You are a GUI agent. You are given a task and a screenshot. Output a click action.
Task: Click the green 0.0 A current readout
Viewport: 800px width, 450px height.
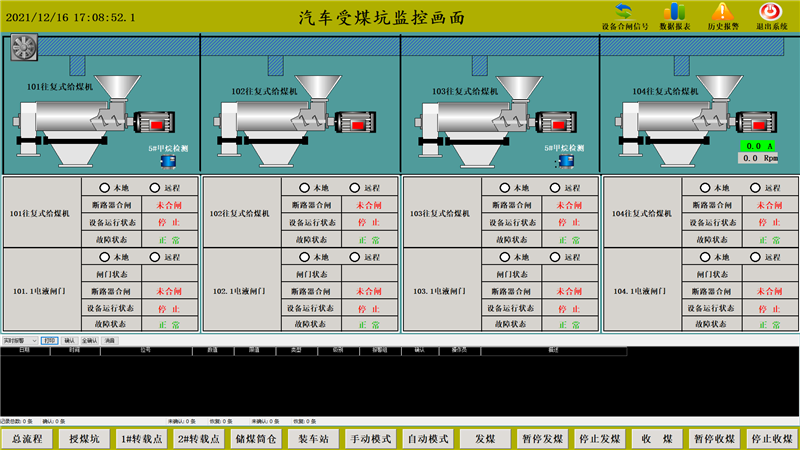pos(758,145)
